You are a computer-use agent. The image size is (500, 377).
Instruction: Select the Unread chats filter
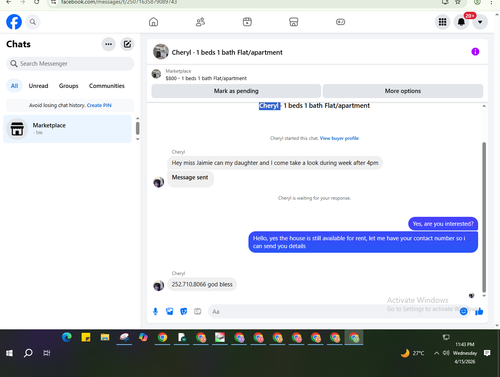(38, 86)
